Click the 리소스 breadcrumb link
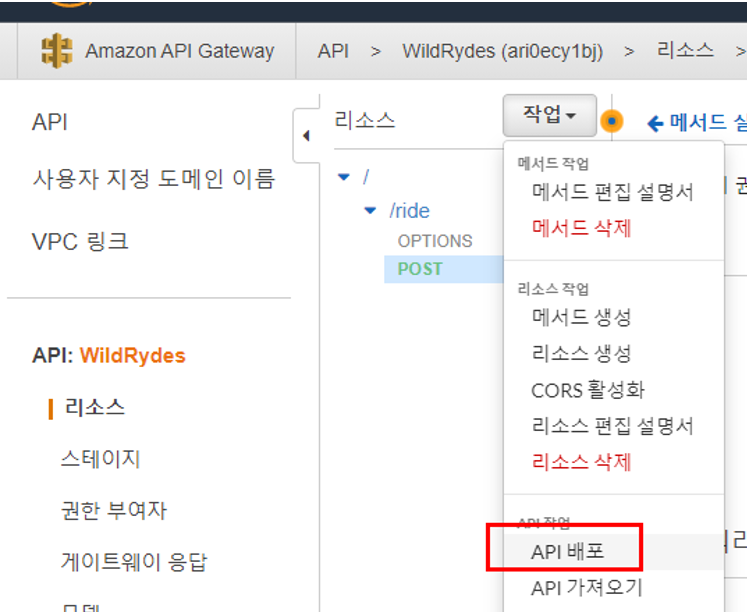The width and height of the screenshot is (747, 612). pyautogui.click(x=685, y=50)
